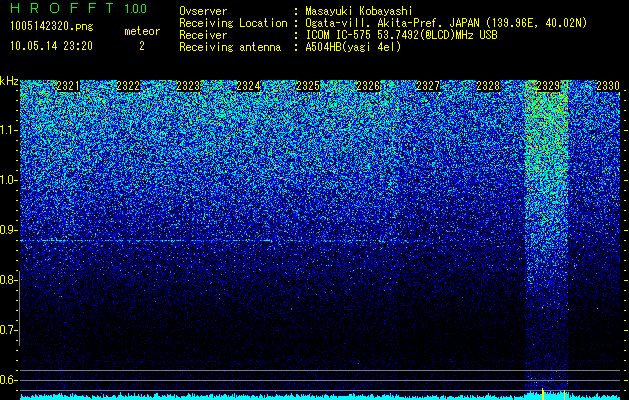Click the kHz axis unit label

9,81
